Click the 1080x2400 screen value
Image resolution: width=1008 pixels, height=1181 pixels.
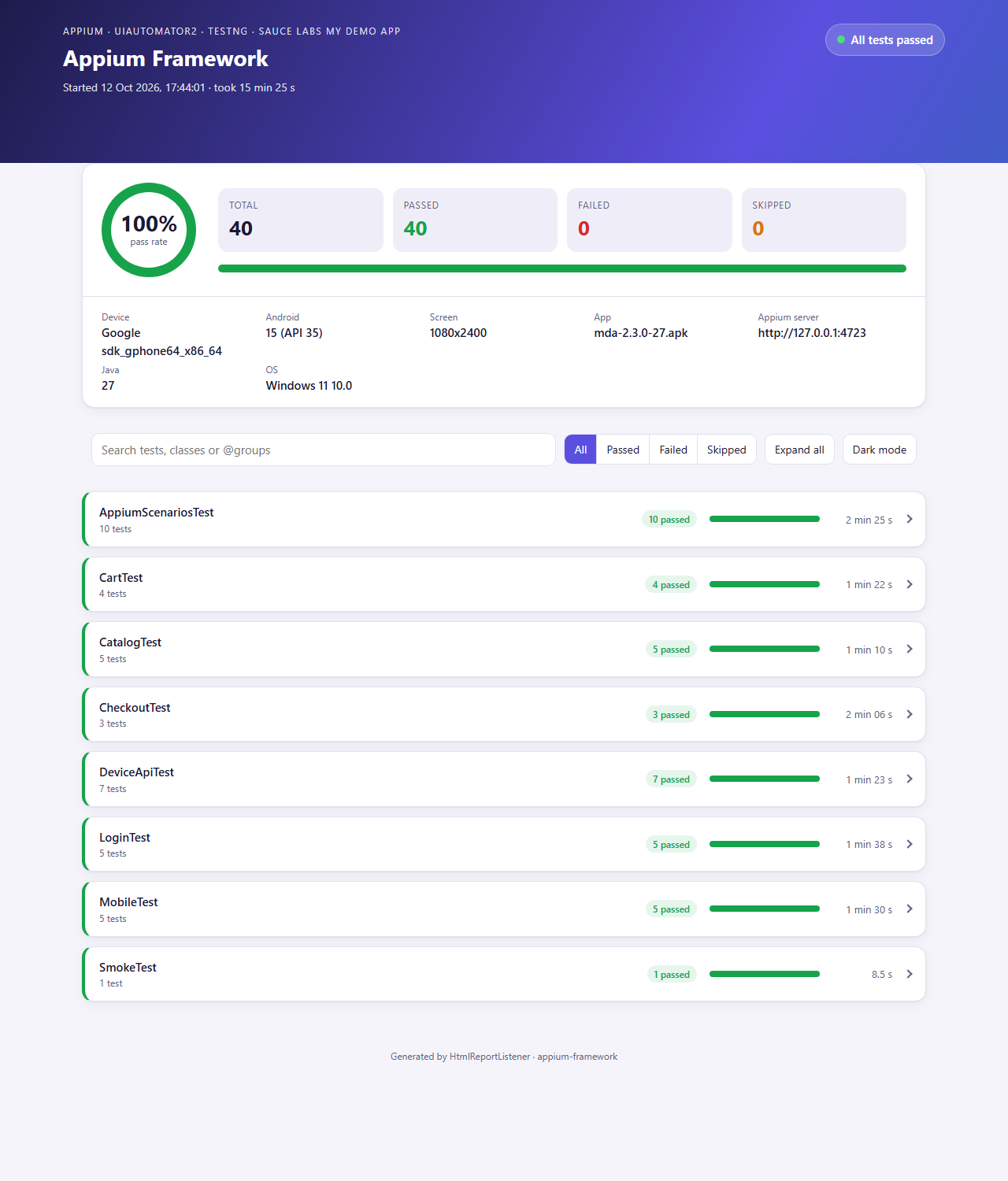pyautogui.click(x=458, y=333)
